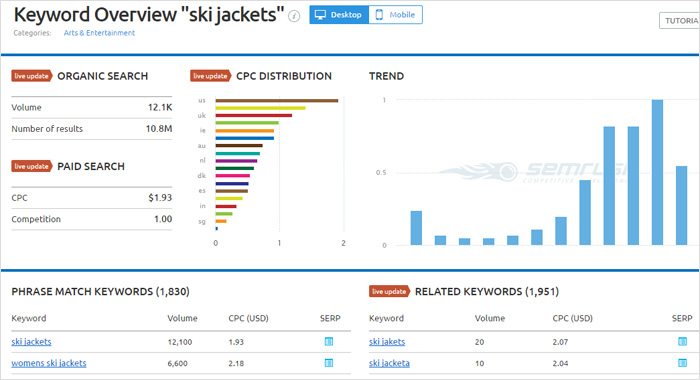View SERP snapshot for the ski jakets row
Viewport: 700px width, 380px height.
[x=682, y=342]
